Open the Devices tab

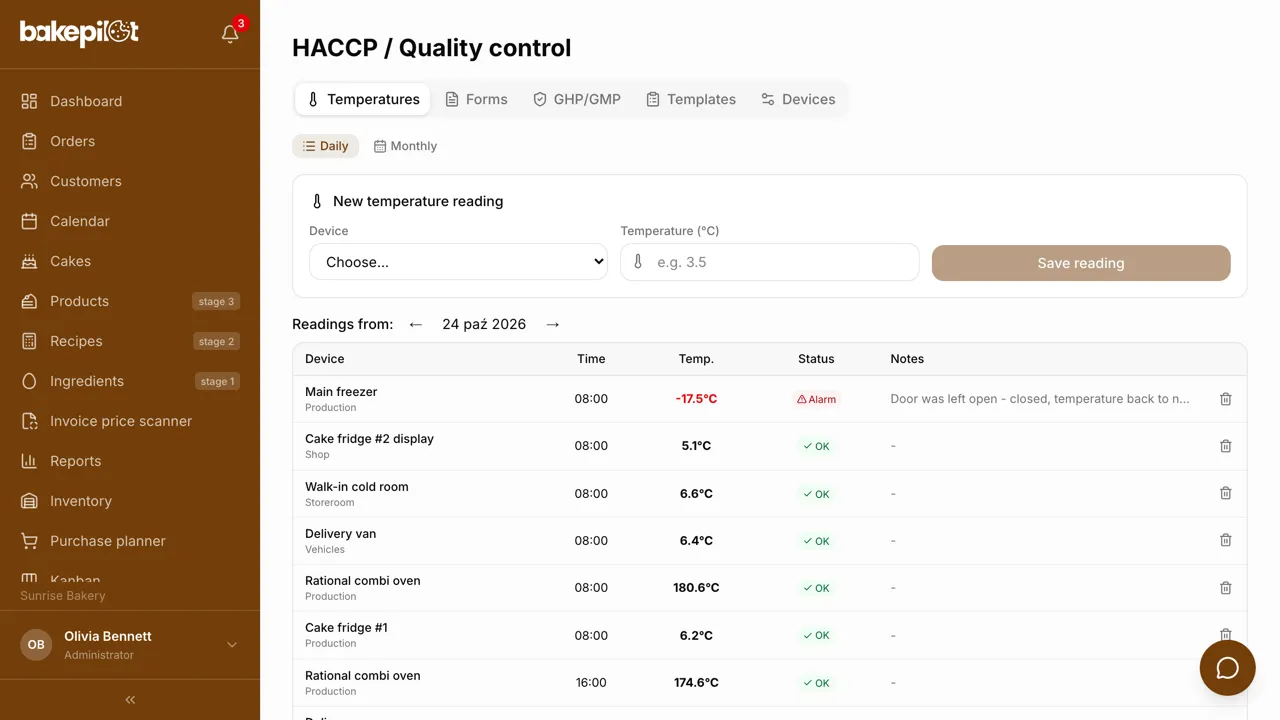tap(798, 99)
